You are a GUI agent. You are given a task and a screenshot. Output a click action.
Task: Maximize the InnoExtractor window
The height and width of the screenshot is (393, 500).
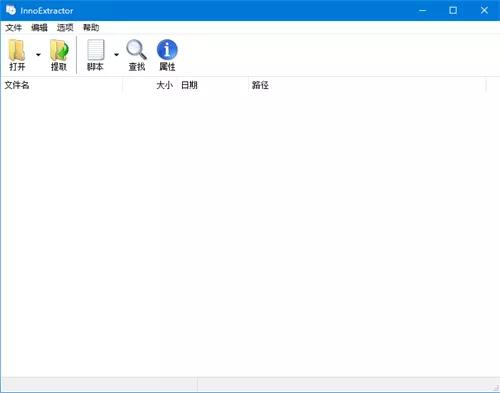click(453, 10)
